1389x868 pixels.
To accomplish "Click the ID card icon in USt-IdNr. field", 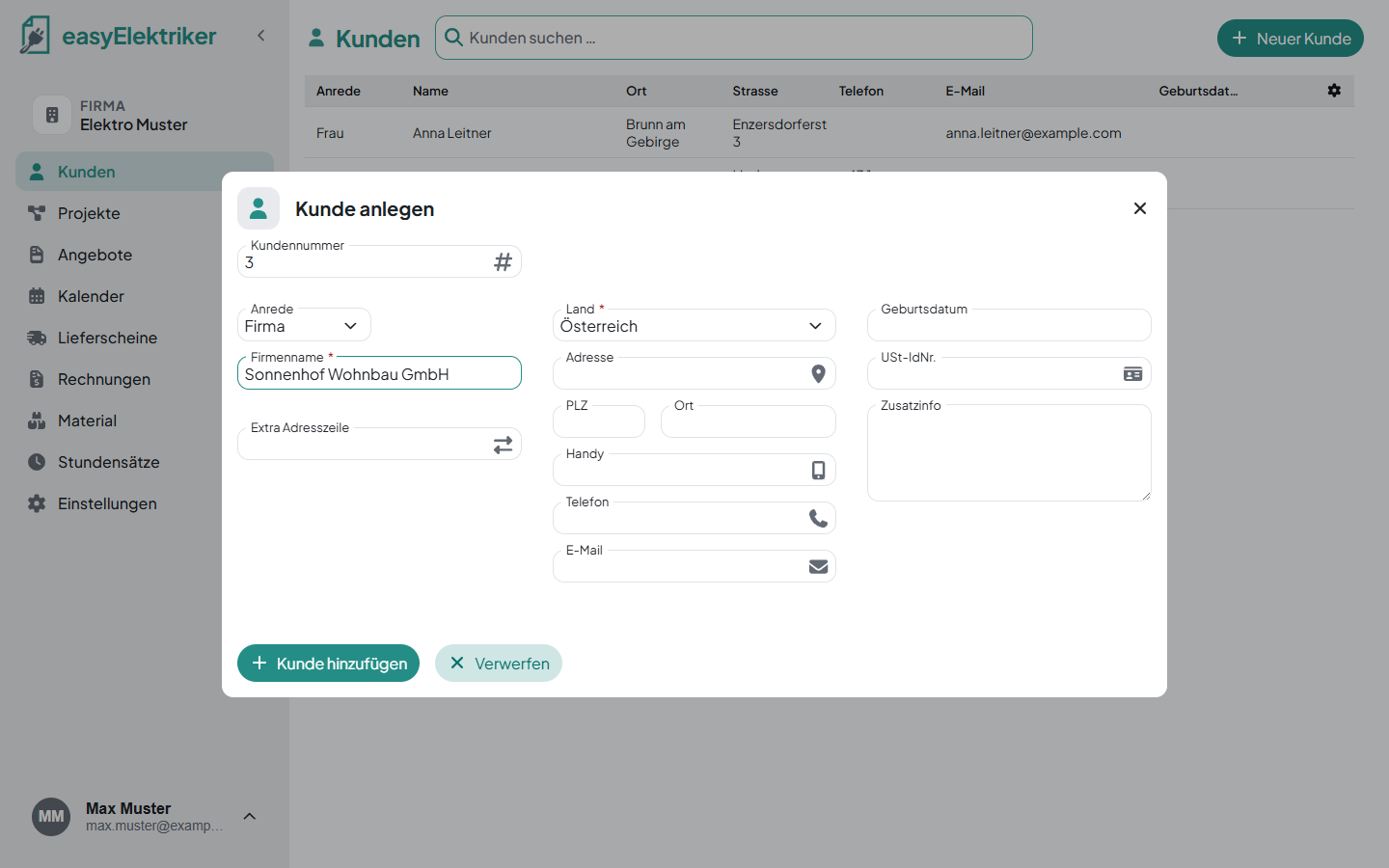I will 1132,374.
